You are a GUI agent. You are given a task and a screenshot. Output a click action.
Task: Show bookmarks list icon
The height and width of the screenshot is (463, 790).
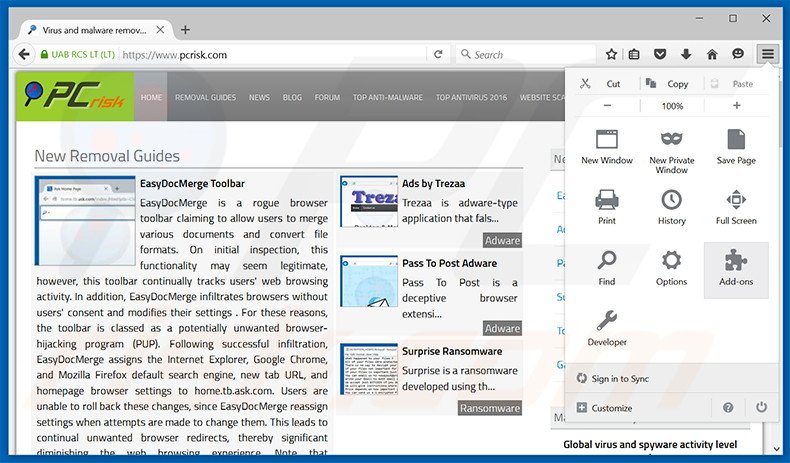tap(634, 54)
